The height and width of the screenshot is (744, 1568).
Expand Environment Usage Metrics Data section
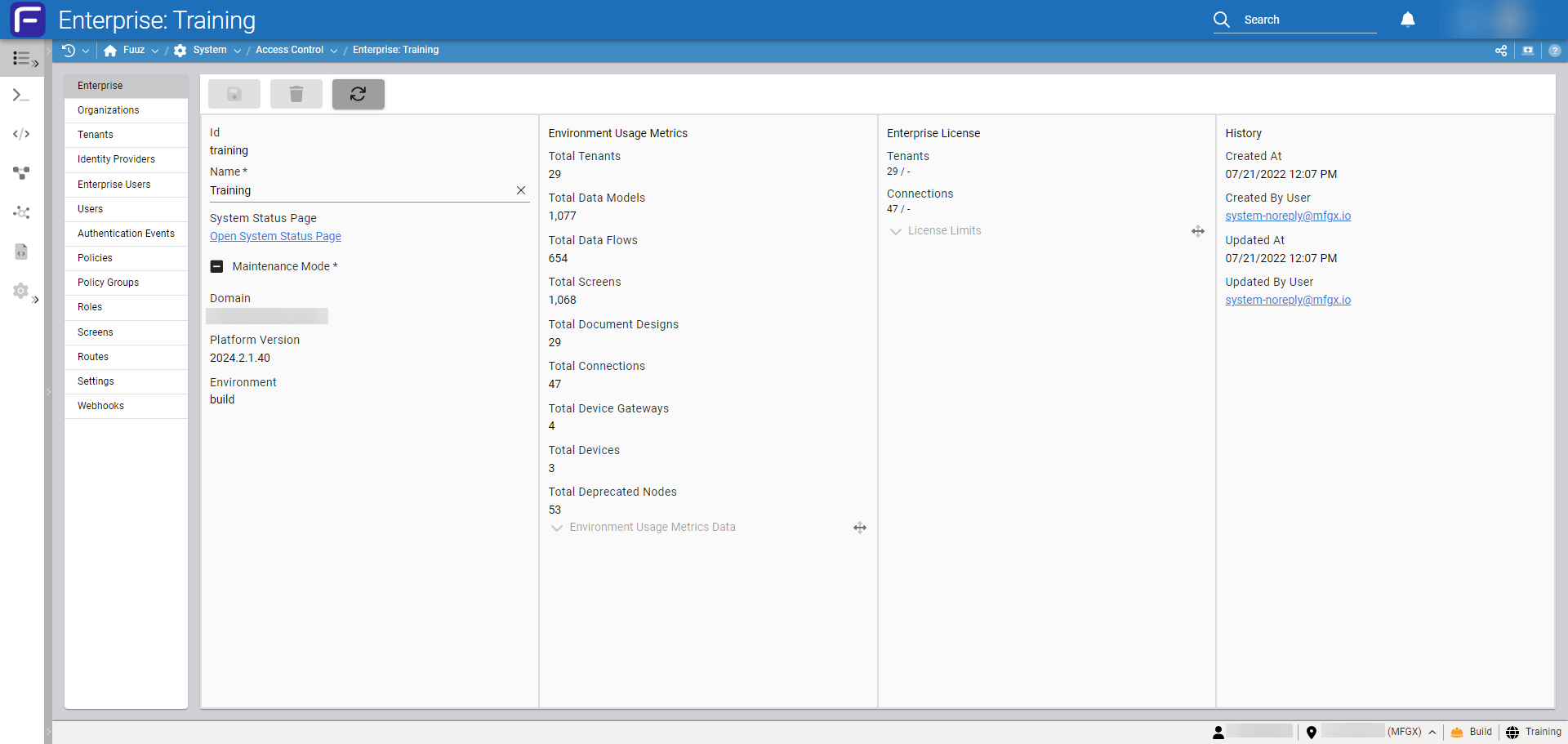[x=557, y=528]
